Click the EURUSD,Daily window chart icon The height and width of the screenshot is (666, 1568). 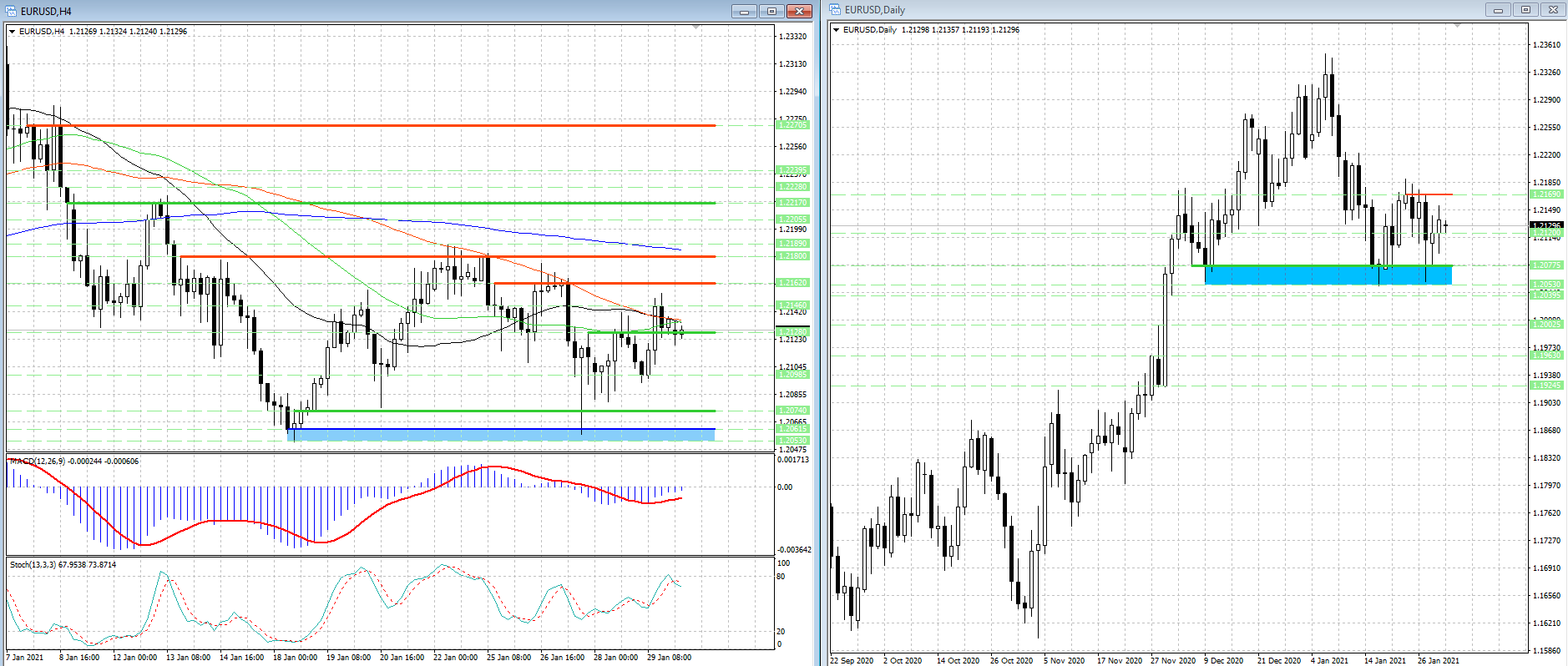[836, 10]
